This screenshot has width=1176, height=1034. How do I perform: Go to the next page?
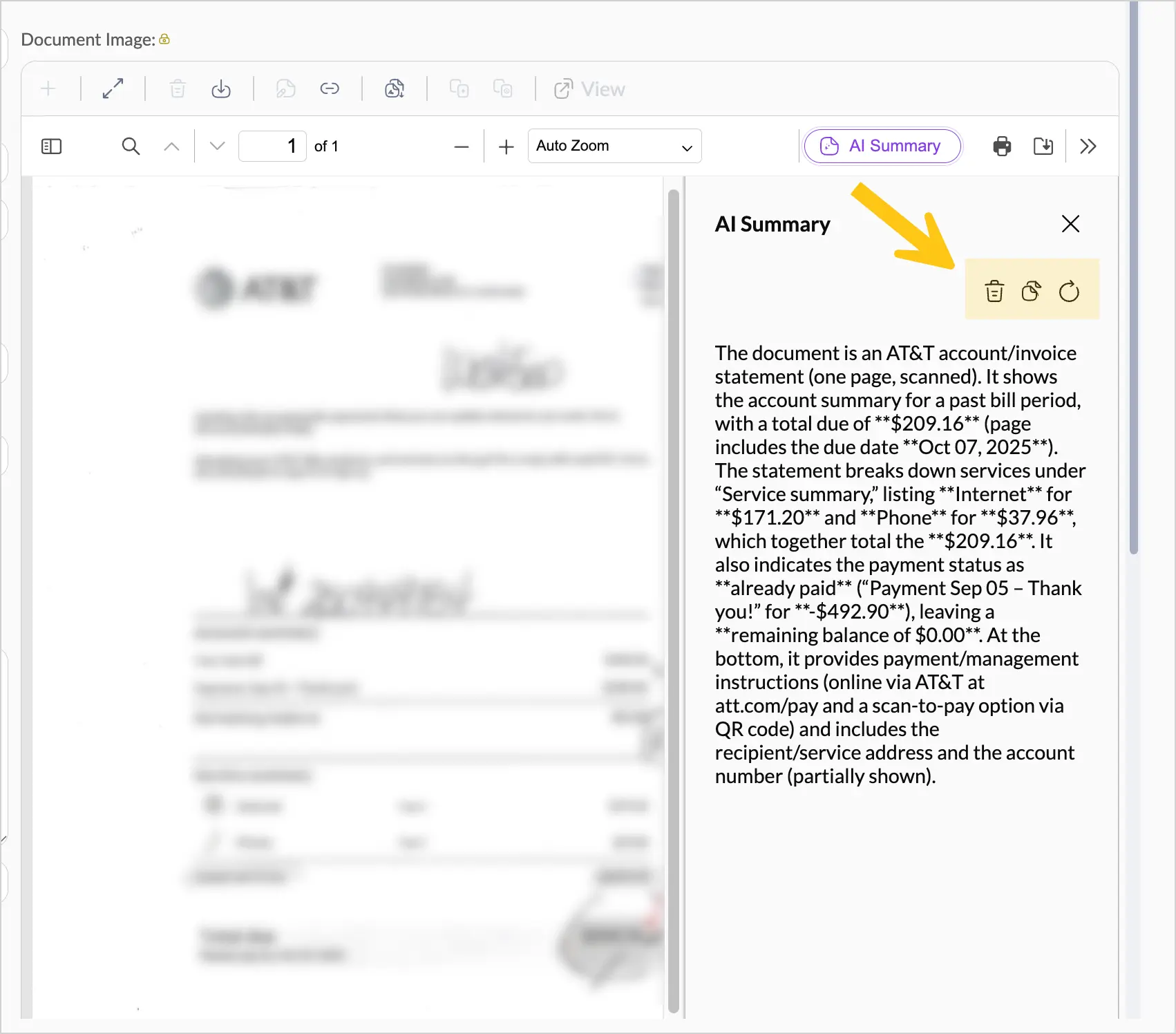[x=217, y=147]
